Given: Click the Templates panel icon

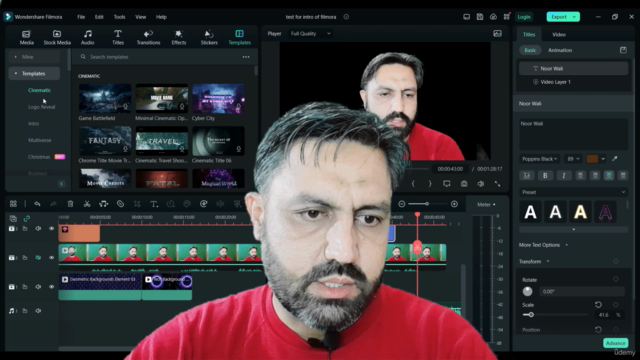Looking at the screenshot, I should pos(239,33).
